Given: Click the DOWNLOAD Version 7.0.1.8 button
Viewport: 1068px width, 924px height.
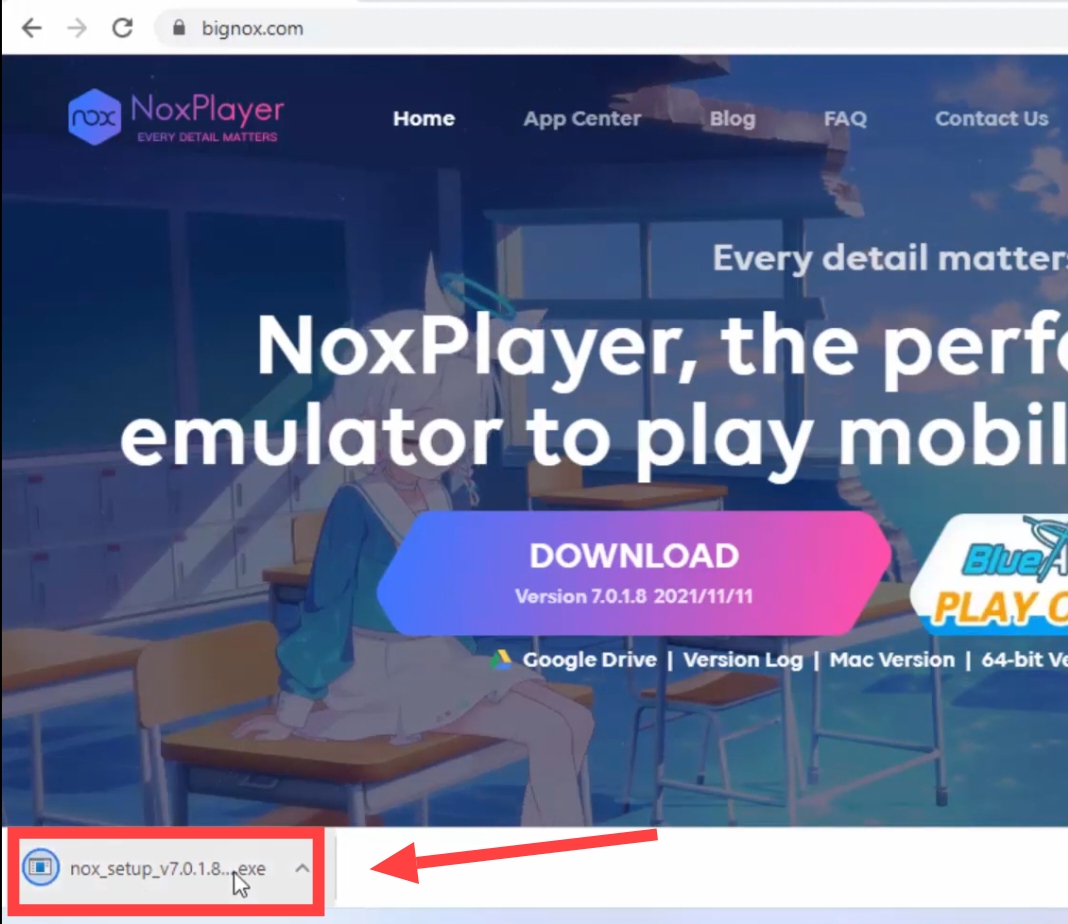Looking at the screenshot, I should tap(634, 573).
